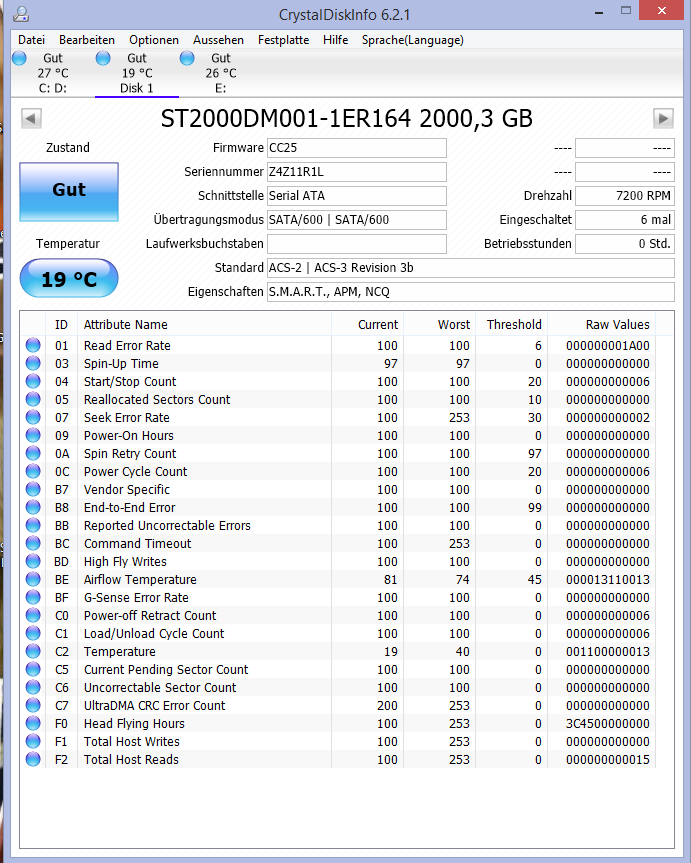The height and width of the screenshot is (863, 691).
Task: Click status orb for Spin-Up Time
Action: tap(33, 363)
